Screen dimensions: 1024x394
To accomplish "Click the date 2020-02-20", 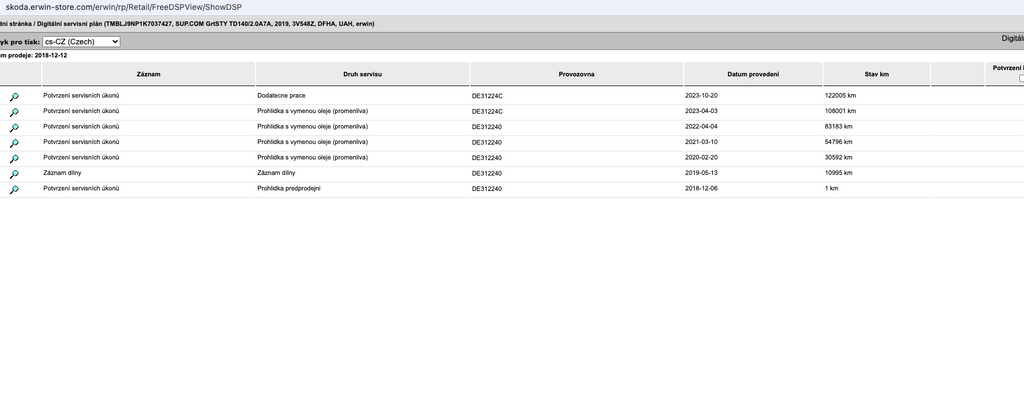I will click(x=701, y=157).
